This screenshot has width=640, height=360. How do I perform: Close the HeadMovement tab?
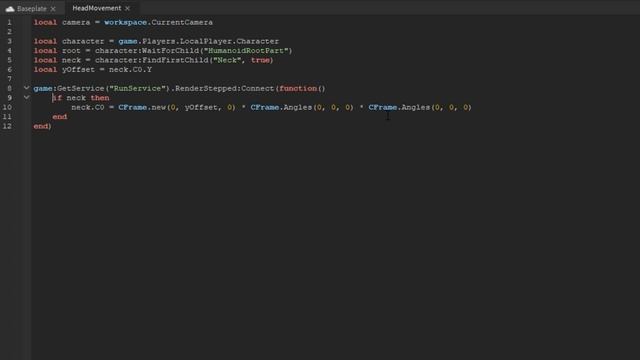[127, 8]
